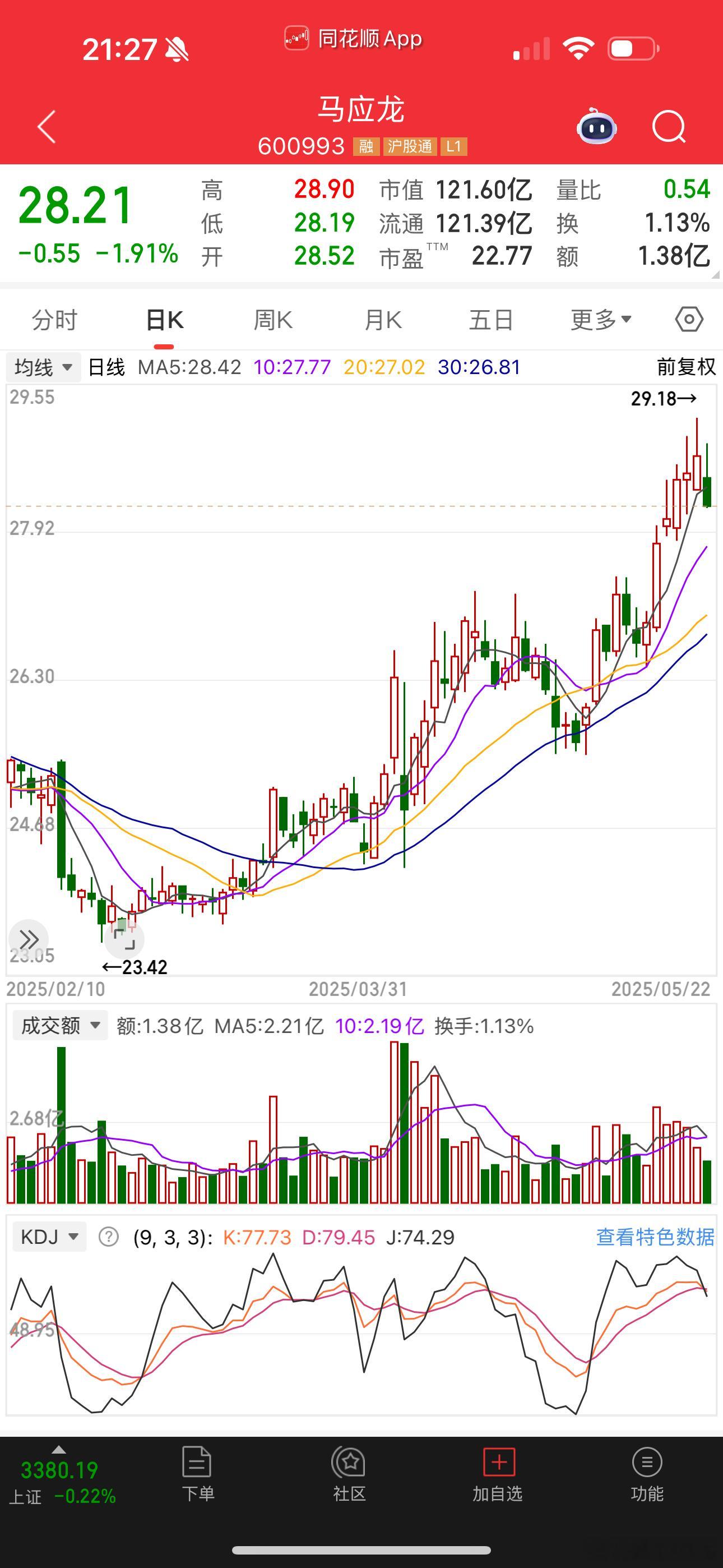Tap stock code 600993

(302, 146)
